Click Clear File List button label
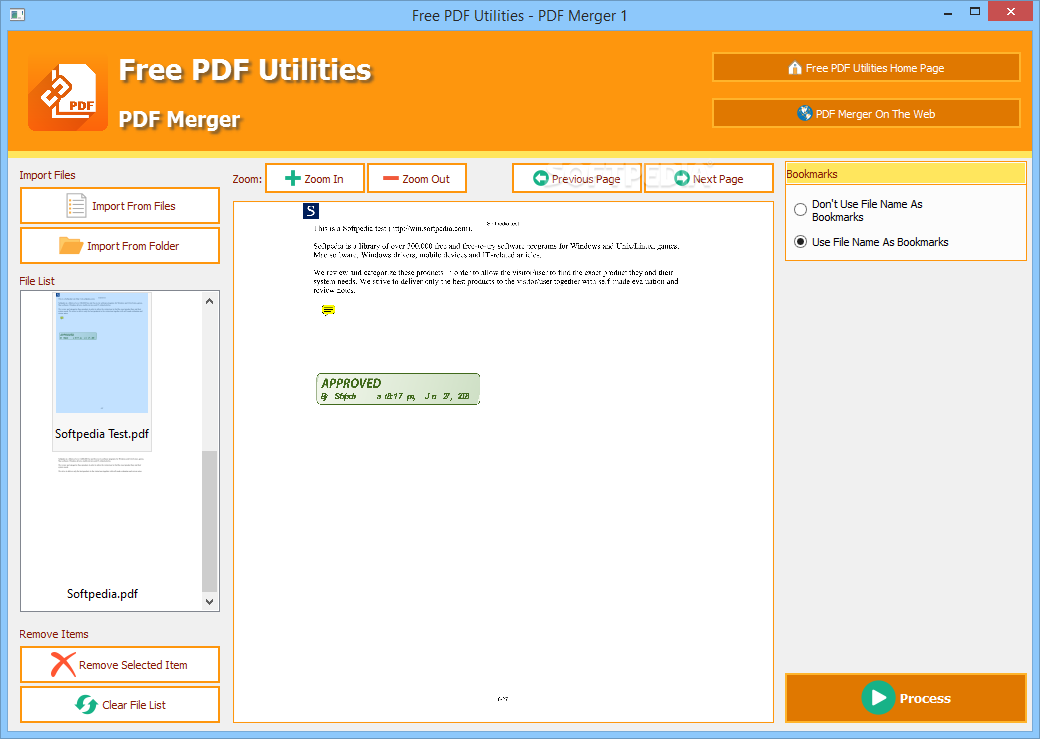The width and height of the screenshot is (1040, 739). 134,705
